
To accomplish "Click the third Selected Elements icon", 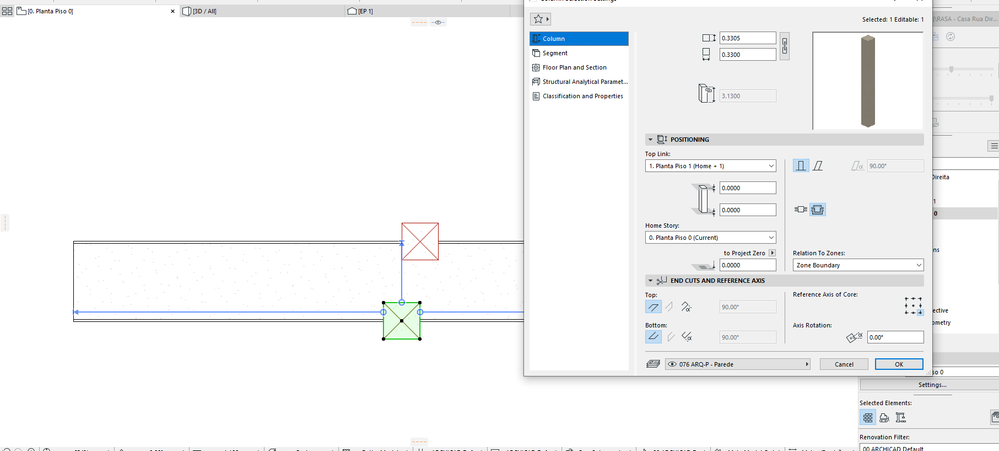I will point(901,417).
